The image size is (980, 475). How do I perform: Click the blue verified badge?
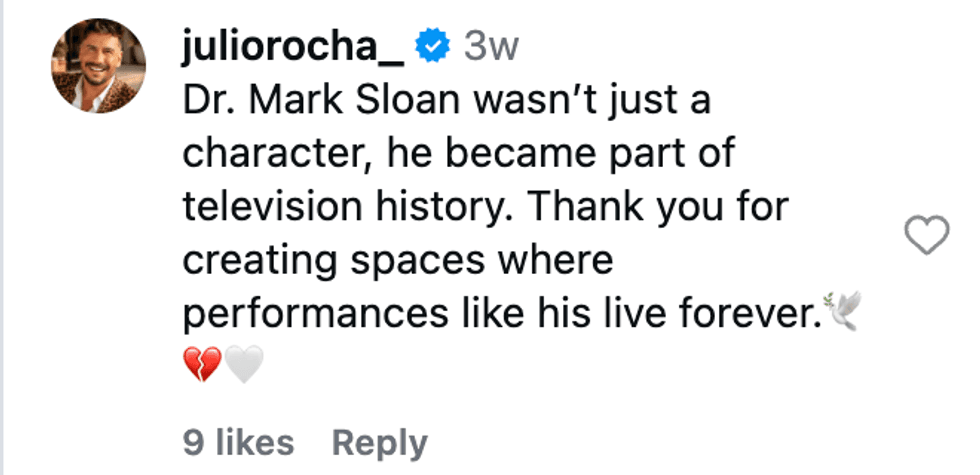click(433, 46)
